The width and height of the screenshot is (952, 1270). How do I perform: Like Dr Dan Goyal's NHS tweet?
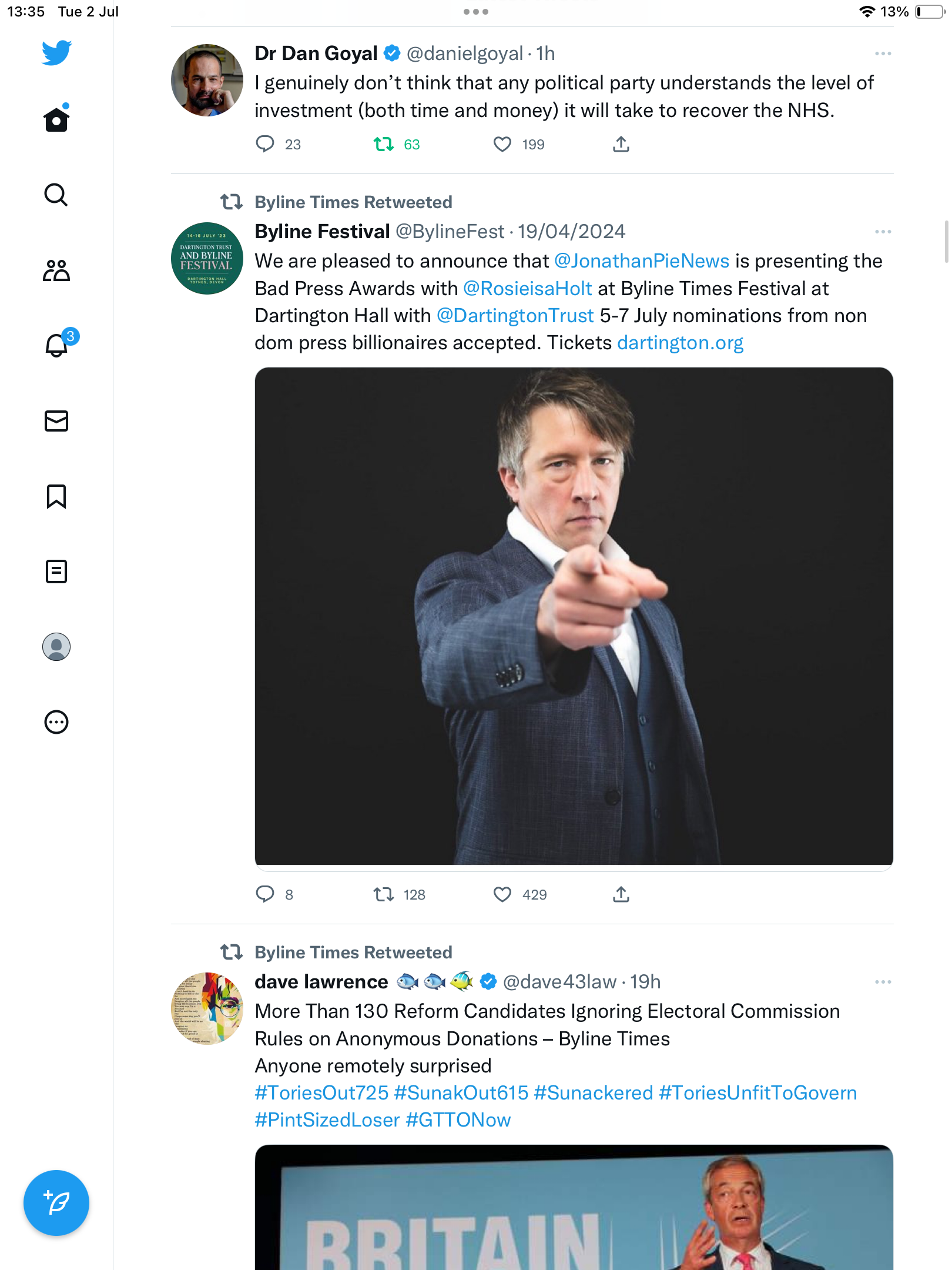[x=502, y=144]
